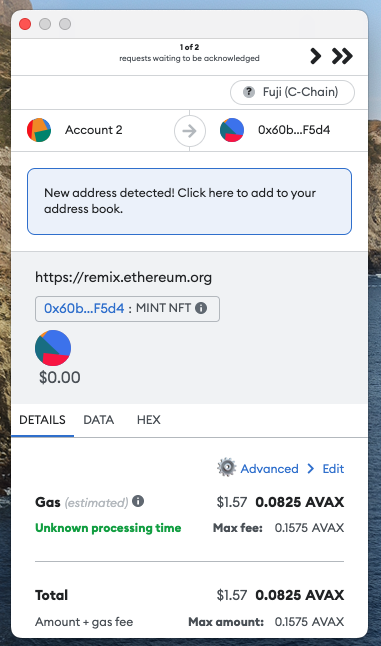The width and height of the screenshot is (381, 646).
Task: Click the 0x60b...F5d4 contract address link
Action: click(x=84, y=308)
